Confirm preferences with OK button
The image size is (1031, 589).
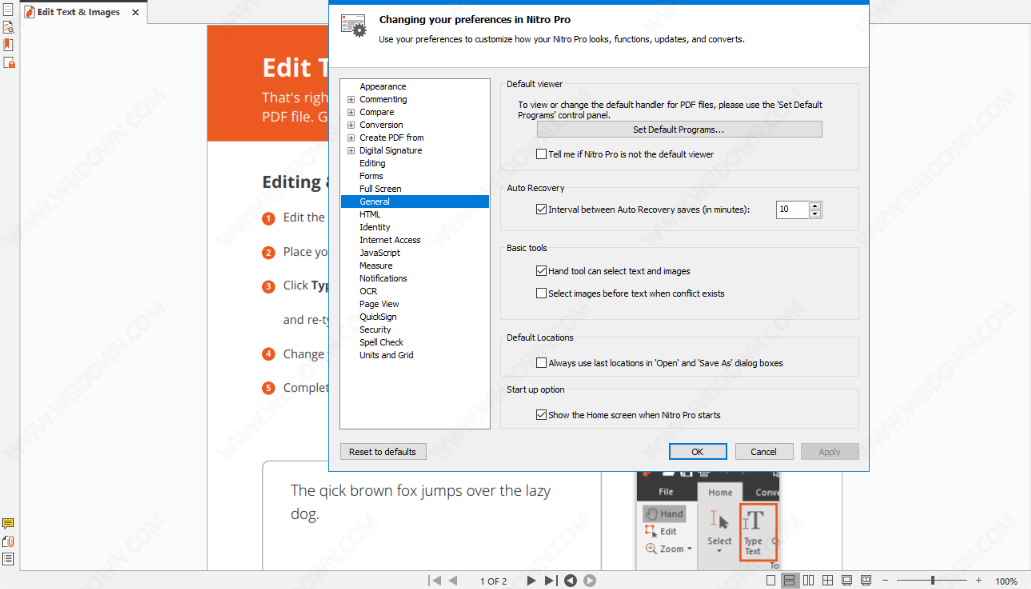click(698, 452)
